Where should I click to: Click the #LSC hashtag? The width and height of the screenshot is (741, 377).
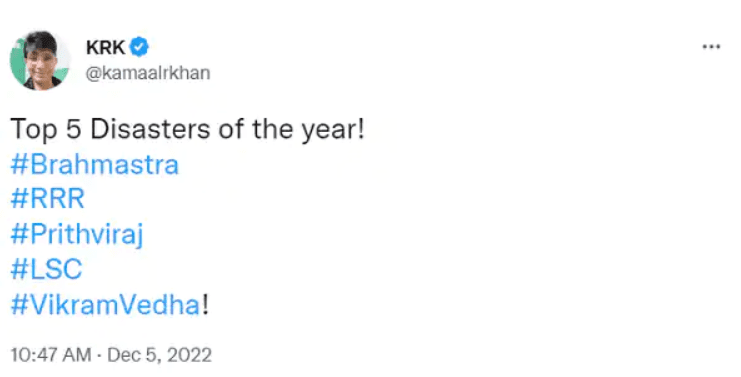click(46, 269)
